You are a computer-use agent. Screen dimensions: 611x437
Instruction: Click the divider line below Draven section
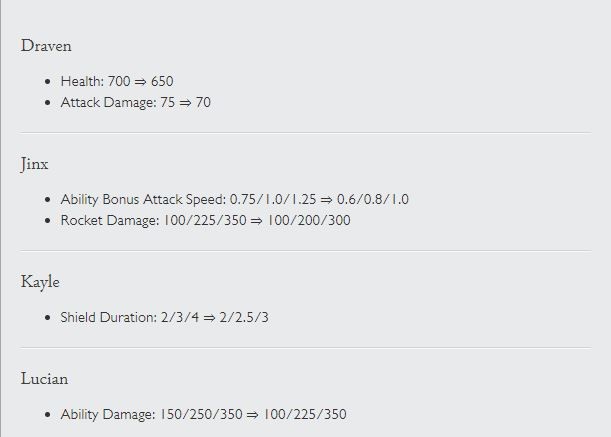306,133
